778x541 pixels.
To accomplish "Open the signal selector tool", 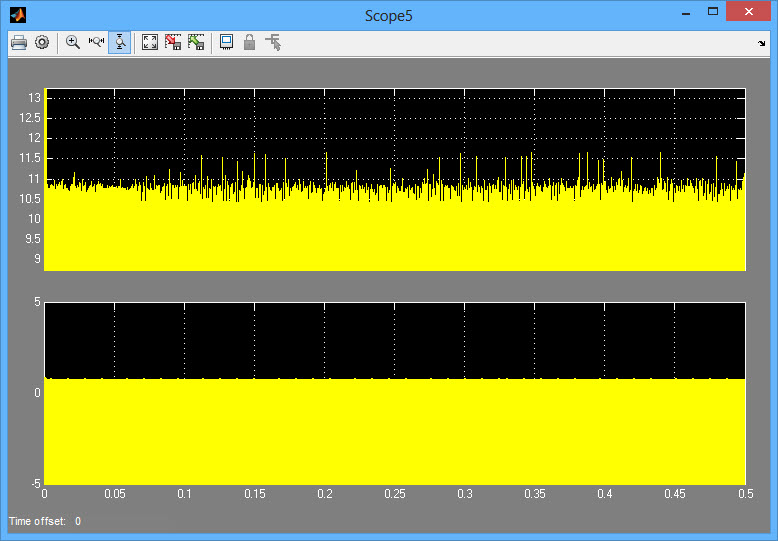I will (x=273, y=42).
